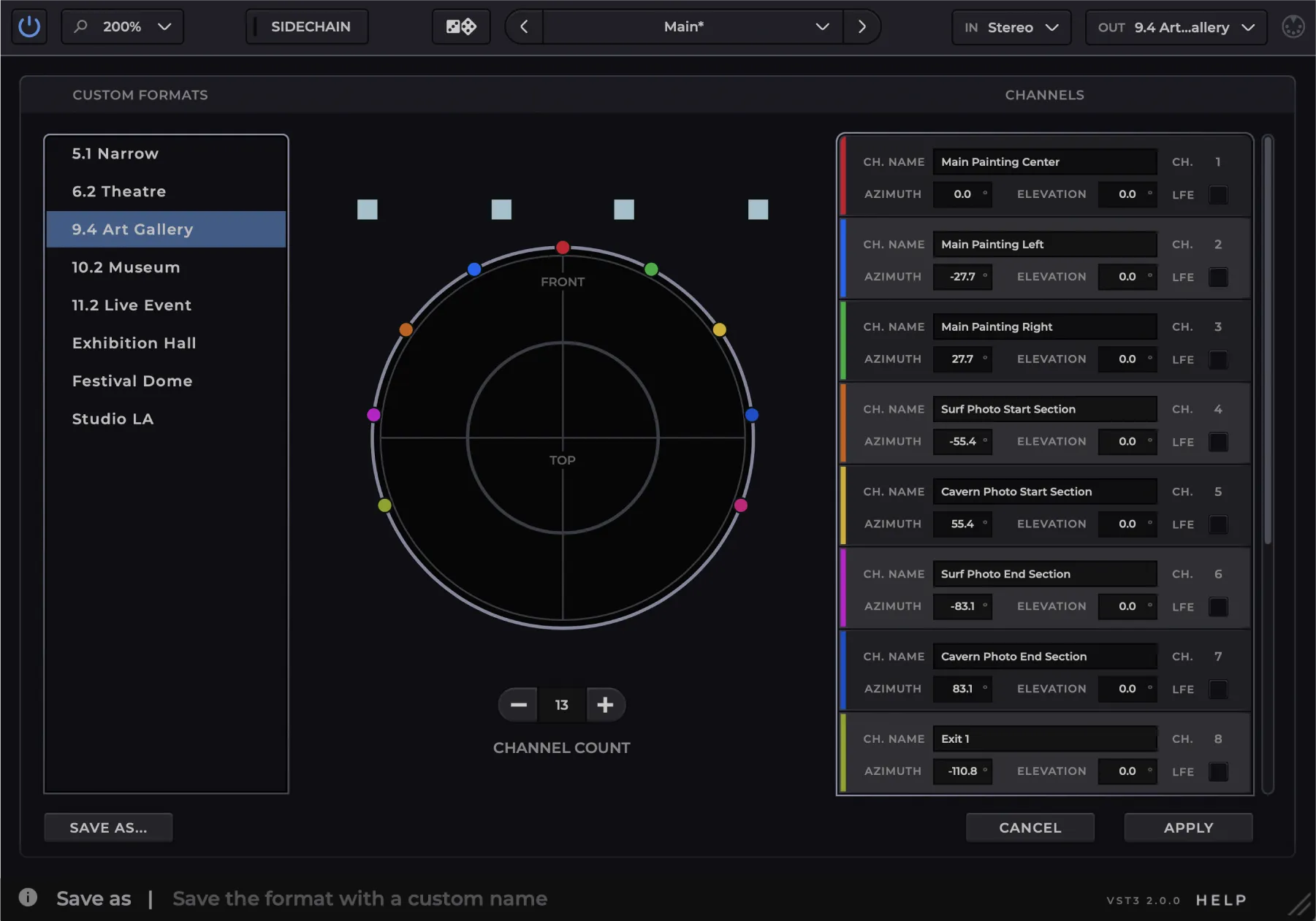Toggle the plugin power button
The height and width of the screenshot is (921, 1316).
click(x=29, y=27)
